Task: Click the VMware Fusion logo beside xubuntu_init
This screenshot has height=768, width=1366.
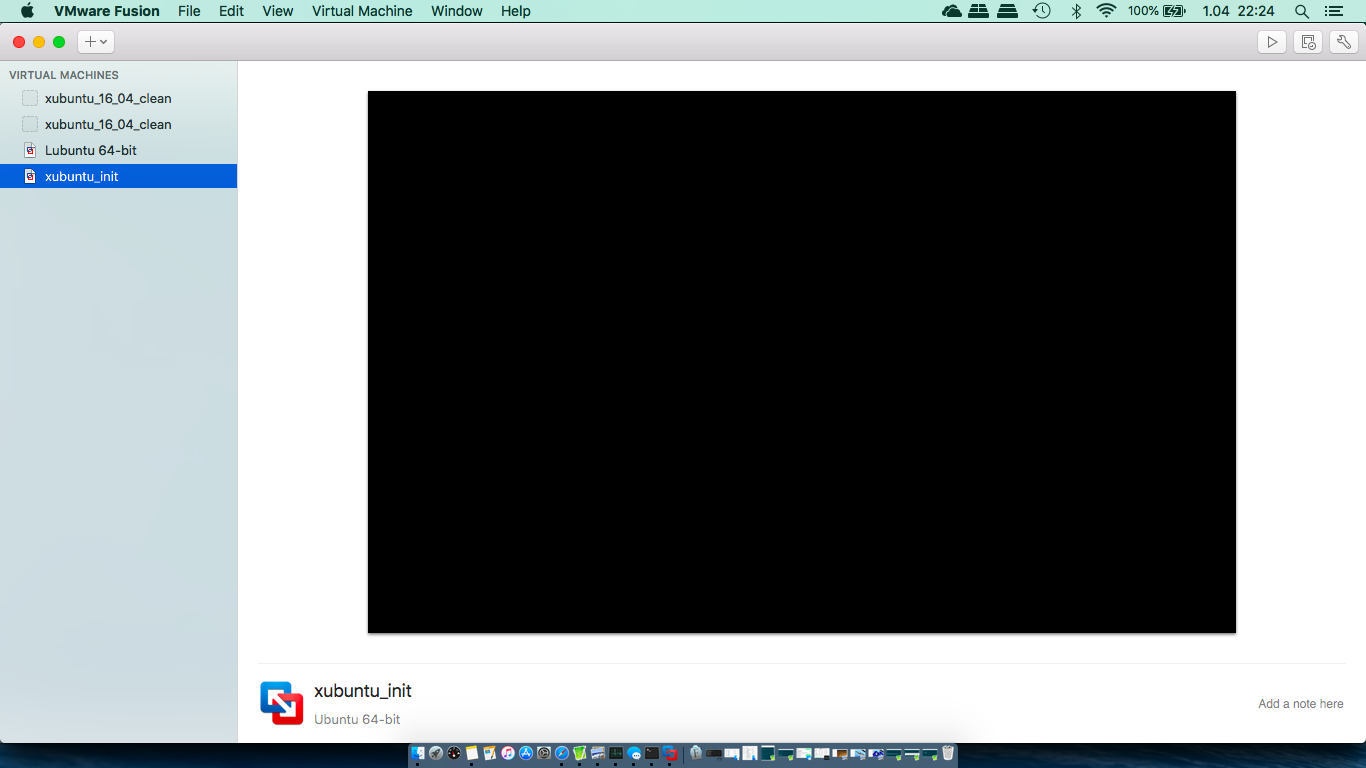Action: (282, 703)
